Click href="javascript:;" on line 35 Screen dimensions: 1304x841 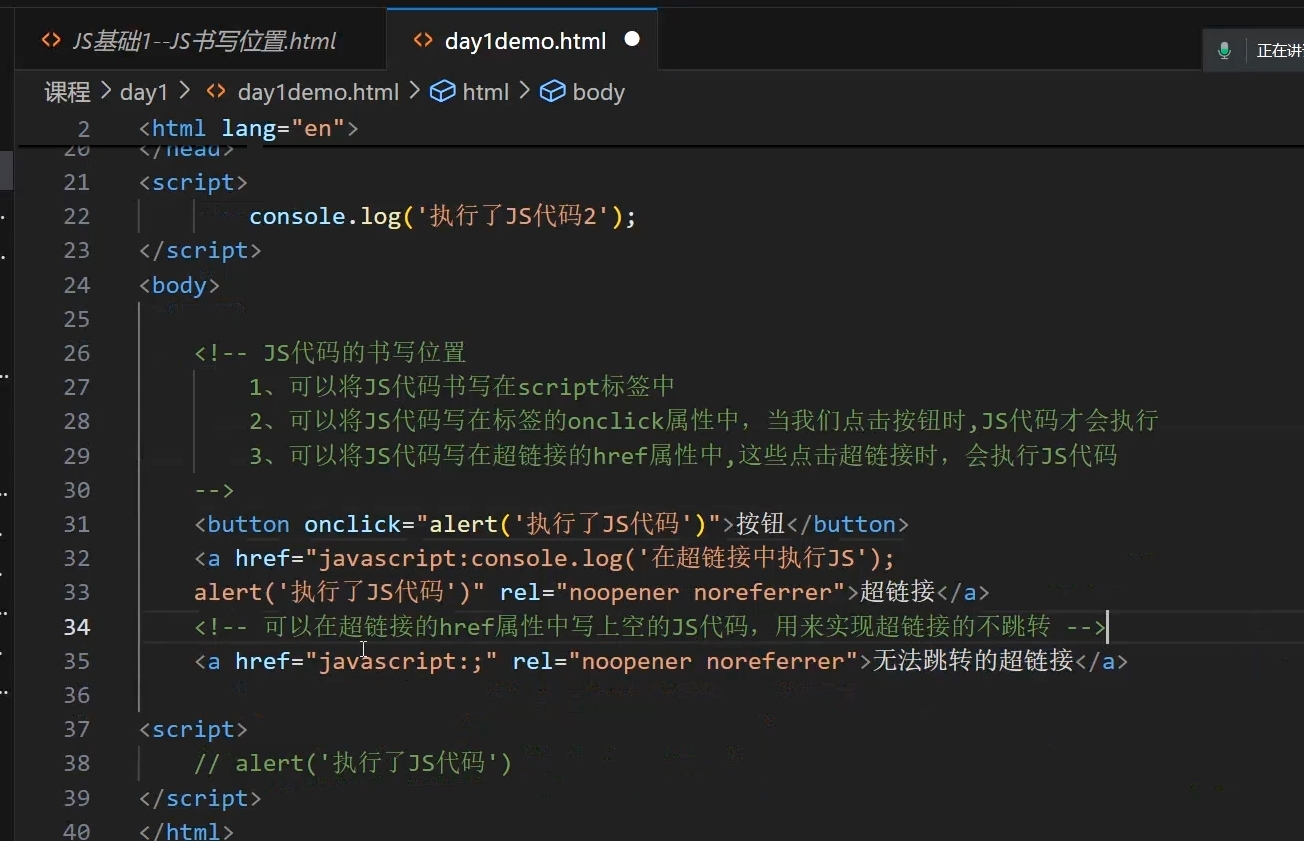point(366,661)
